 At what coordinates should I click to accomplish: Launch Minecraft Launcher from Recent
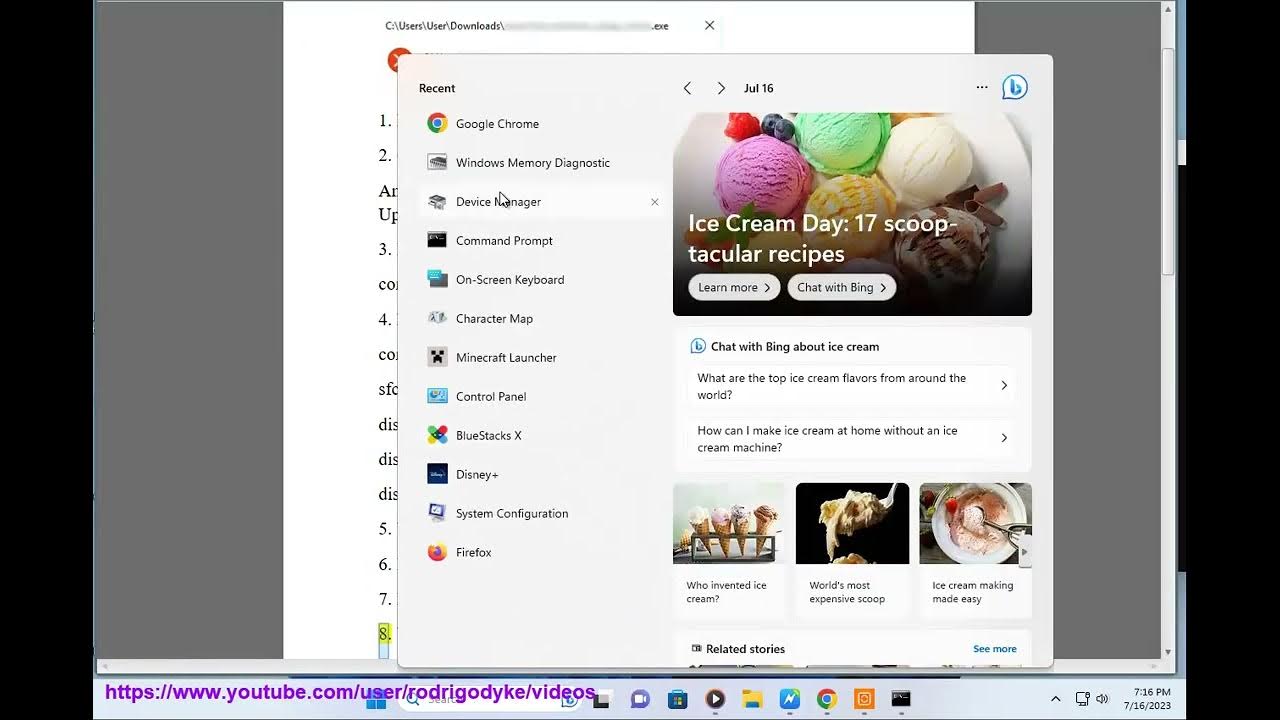[540, 357]
